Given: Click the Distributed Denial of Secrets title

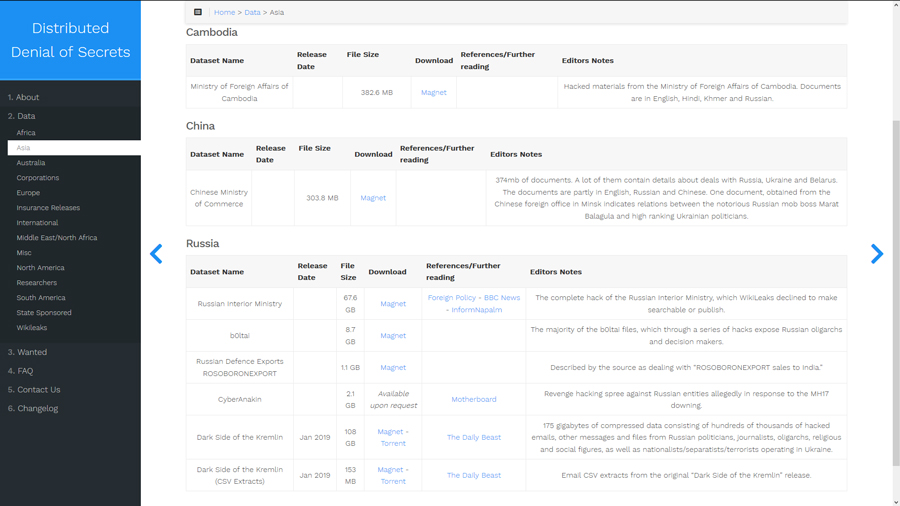Looking at the screenshot, I should [70, 40].
